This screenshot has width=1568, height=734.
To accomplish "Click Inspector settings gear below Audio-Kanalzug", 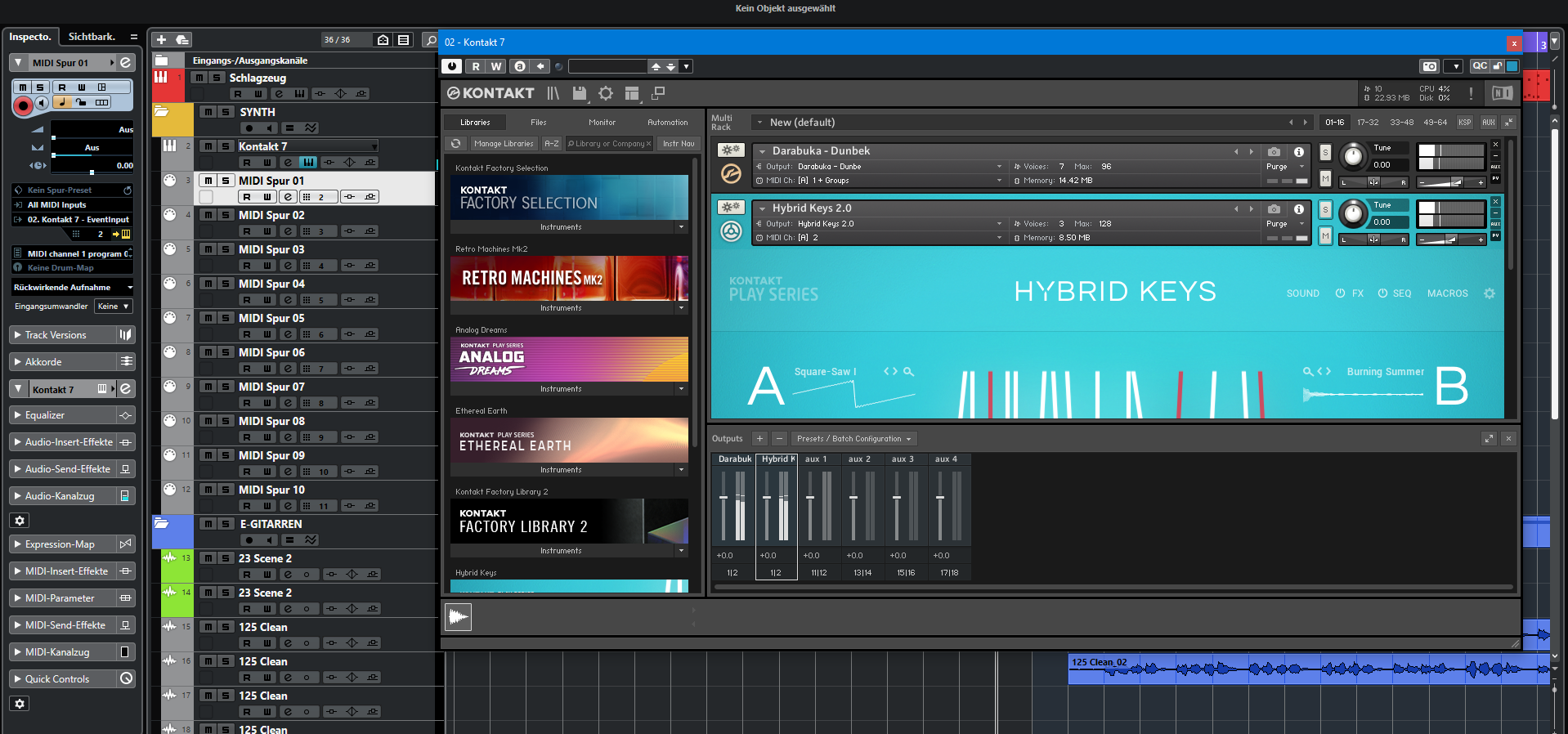I will point(20,521).
